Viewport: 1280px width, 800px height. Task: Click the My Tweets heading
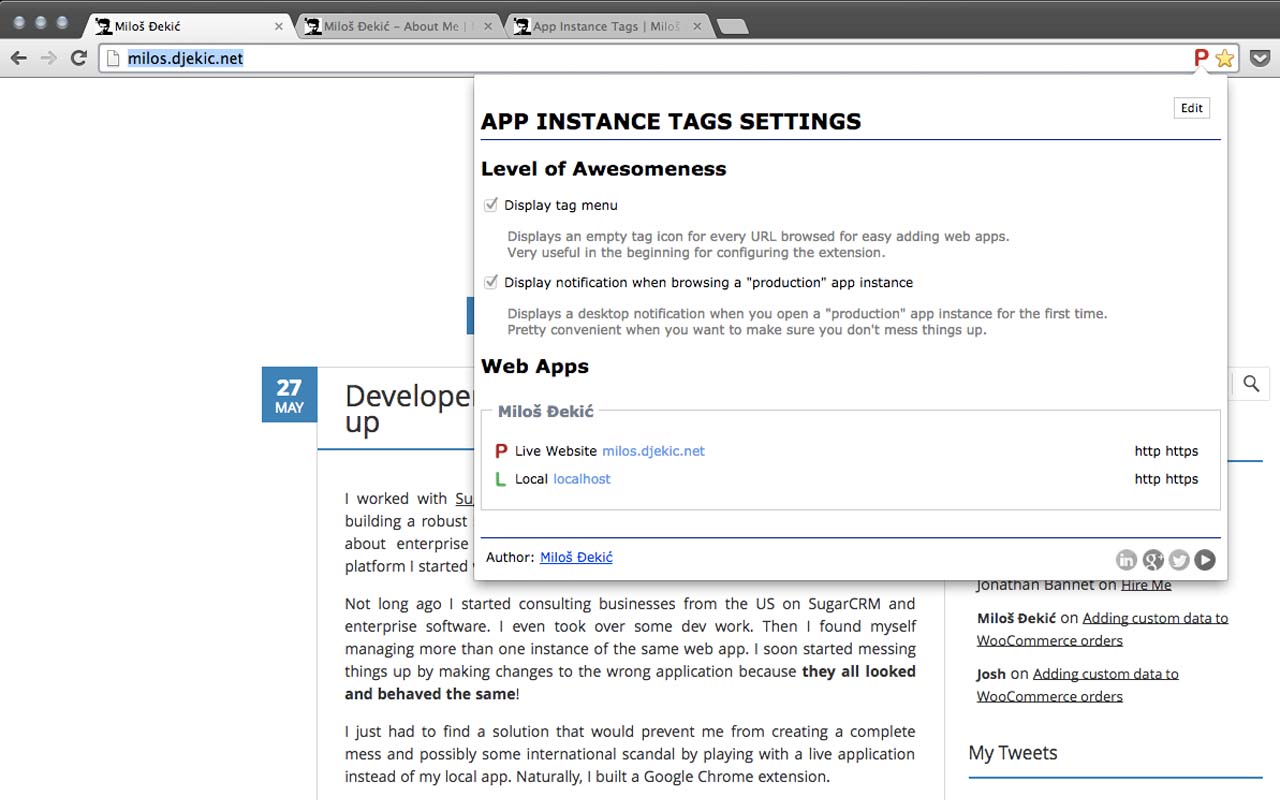pos(1013,753)
